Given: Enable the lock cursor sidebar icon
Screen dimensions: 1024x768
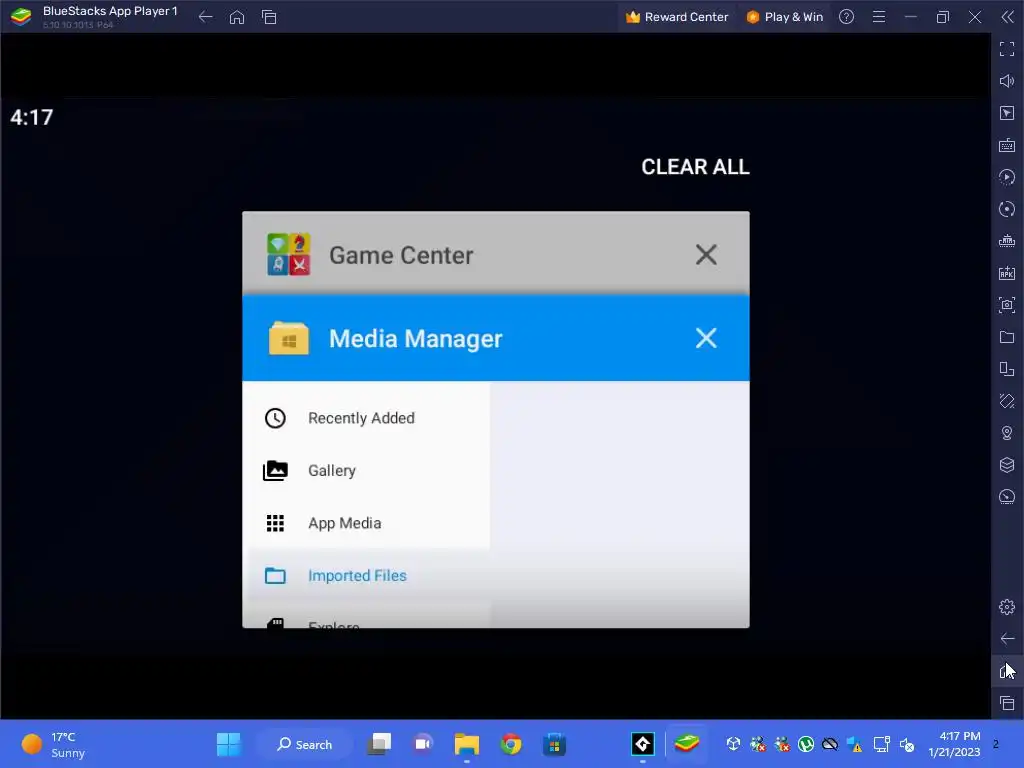Looking at the screenshot, I should [1006, 113].
